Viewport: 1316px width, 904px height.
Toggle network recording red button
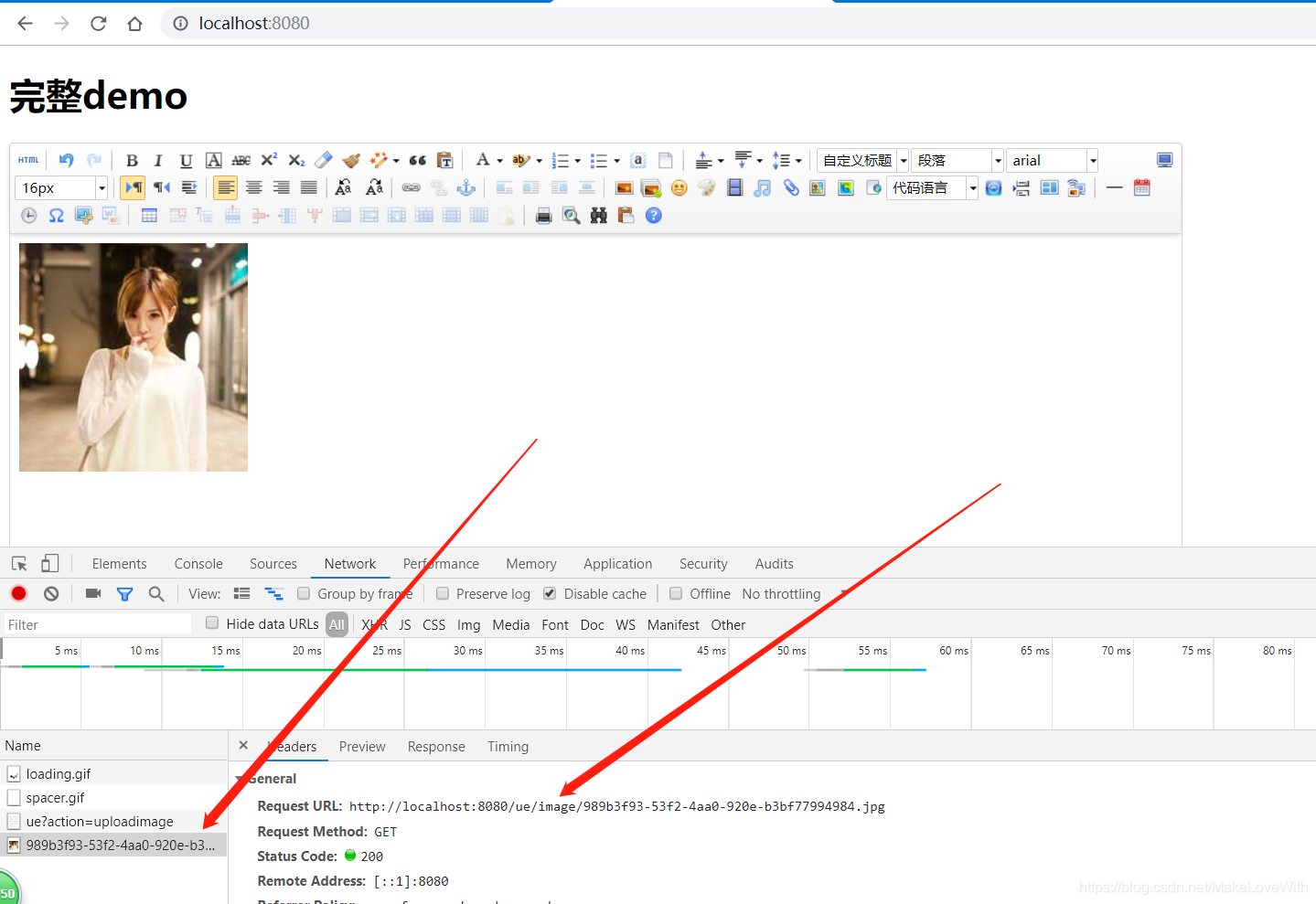tap(18, 593)
